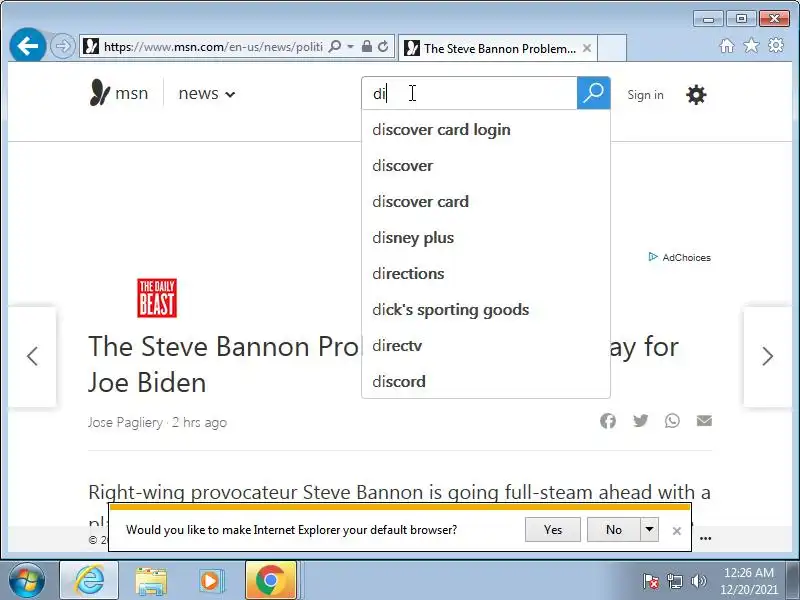Choose suggestion 'dick's sporting goods'
Image resolution: width=800 pixels, height=600 pixels.
486,310
